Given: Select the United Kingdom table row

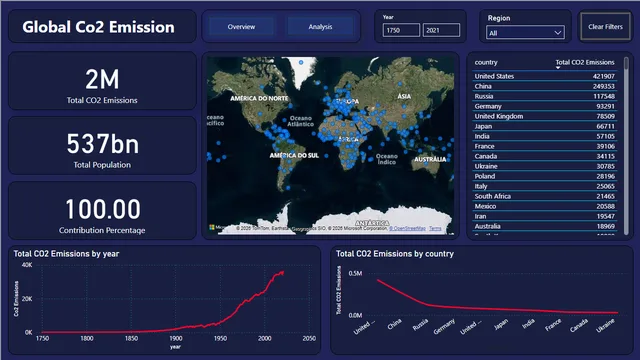Looking at the screenshot, I should [x=544, y=116].
